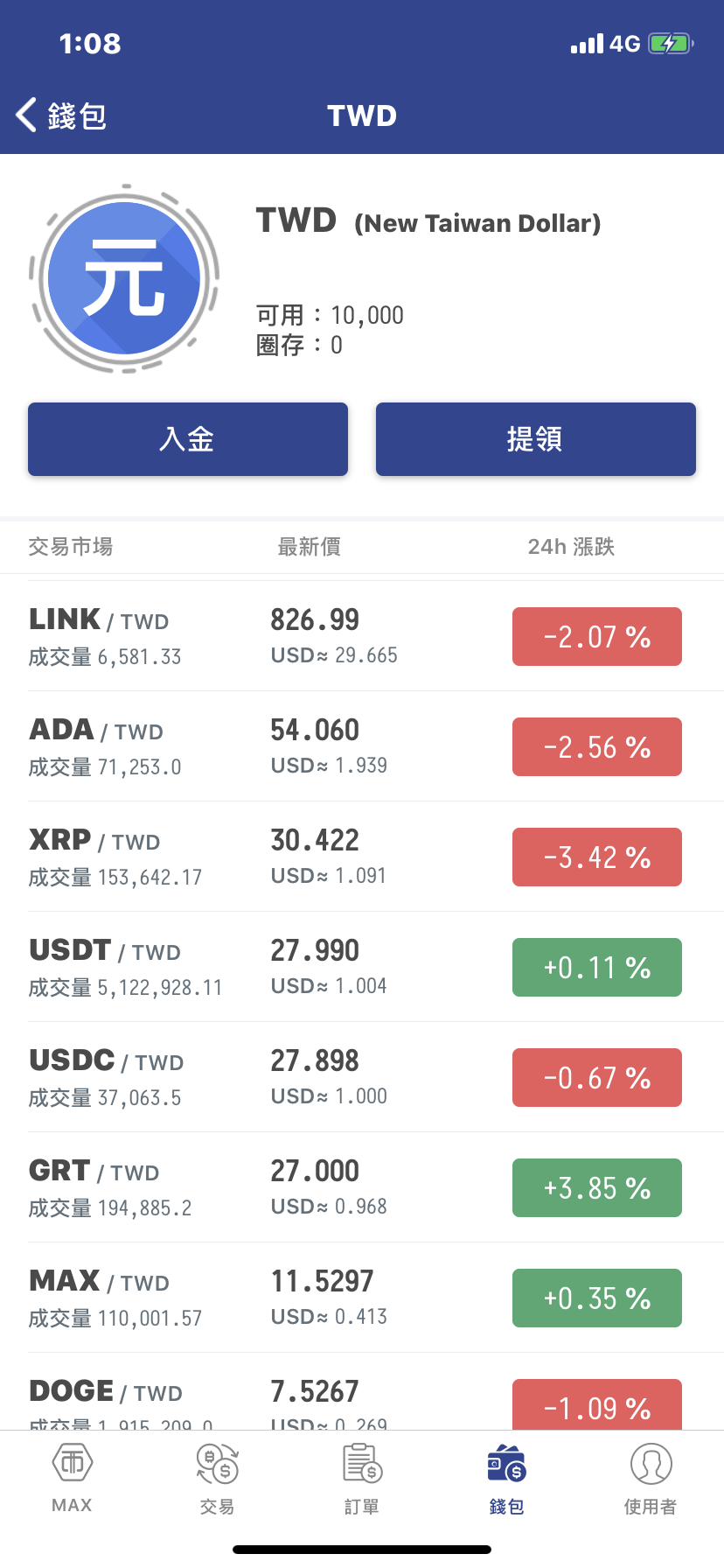724x1568 pixels.
Task: Tap GRT +3.85 % change badge
Action: click(x=597, y=1187)
